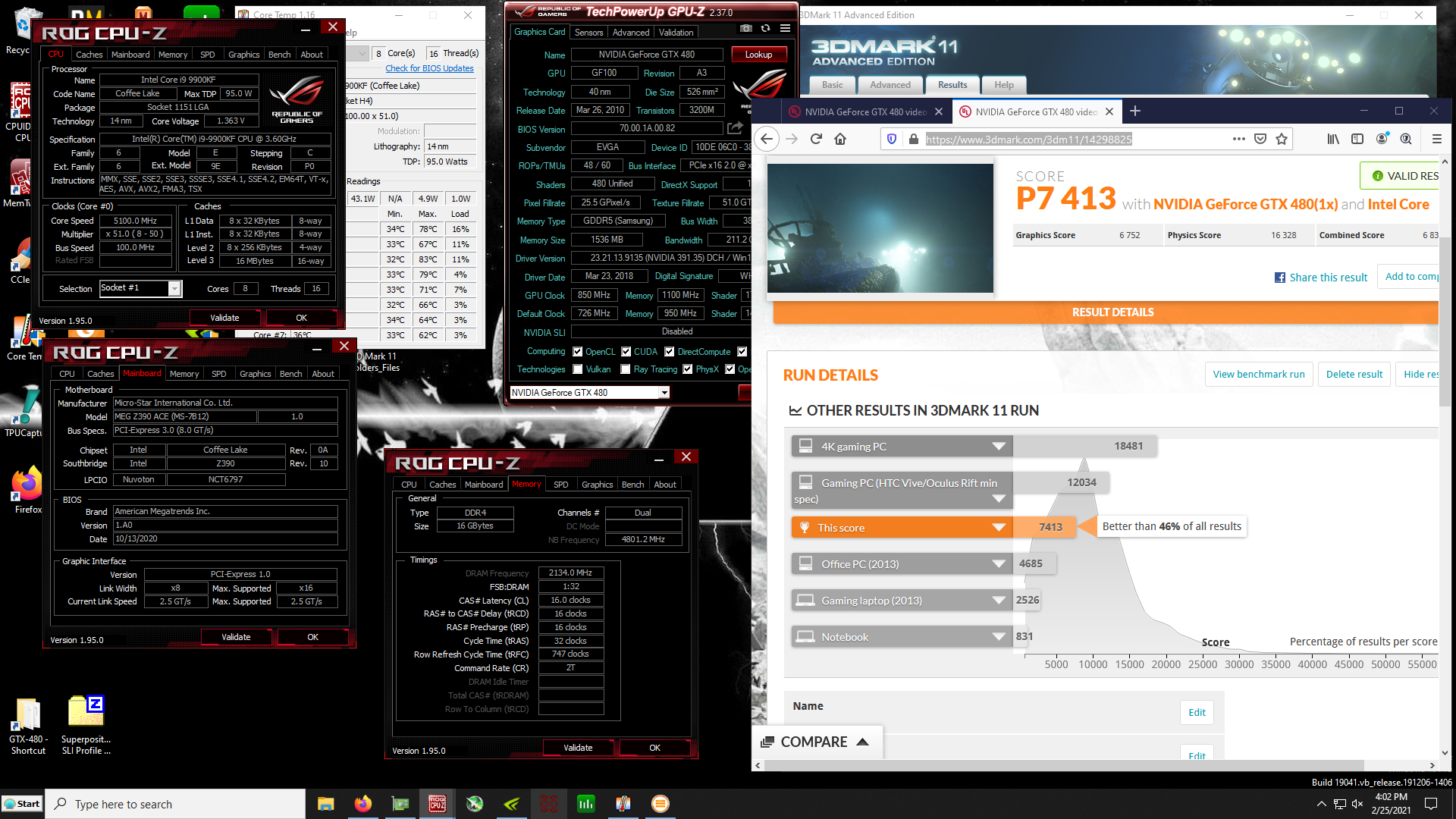The image size is (1456, 819).
Task: Toggle the PhysX checkbox in GPU-Z
Action: (688, 369)
